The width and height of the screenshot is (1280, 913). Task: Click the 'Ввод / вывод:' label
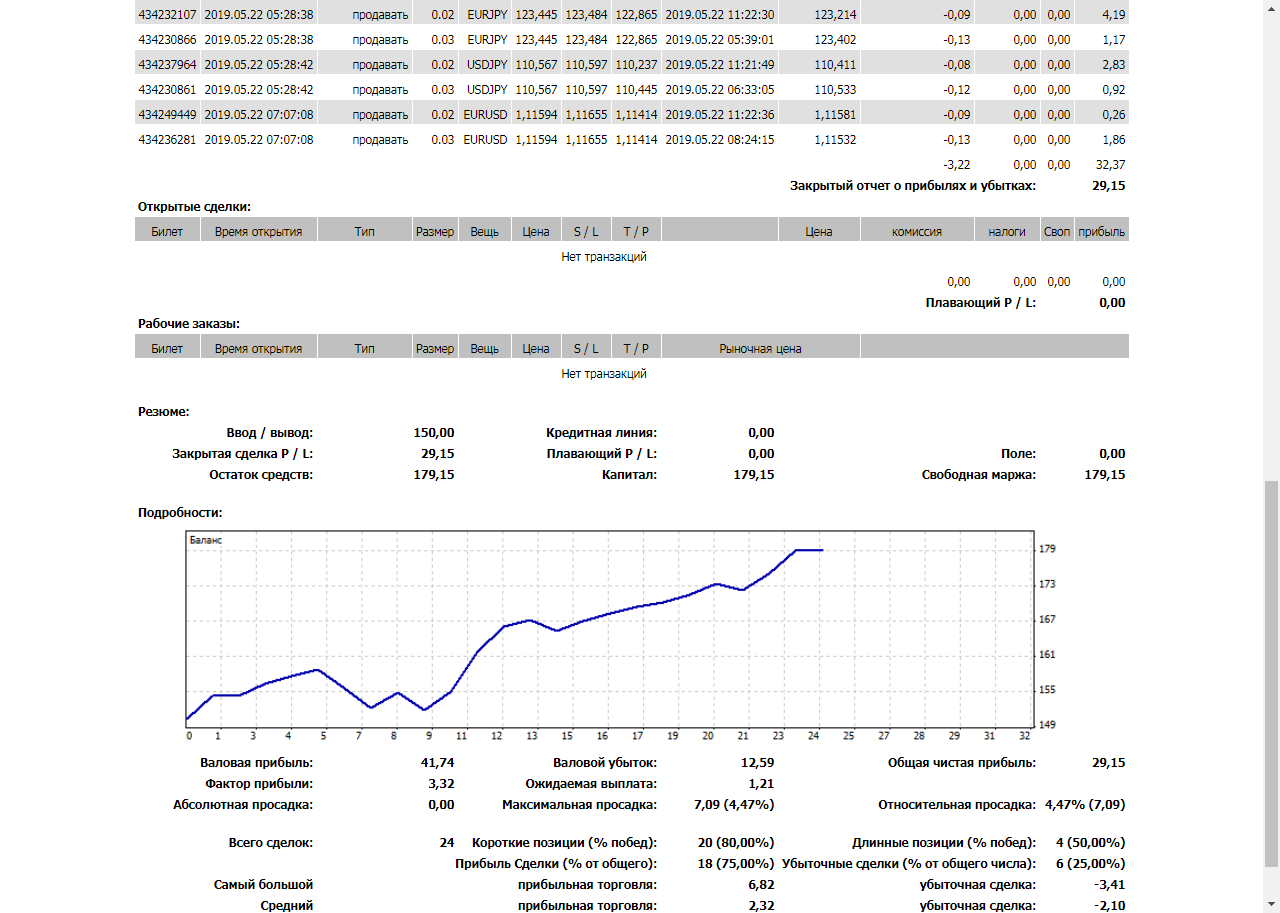pyautogui.click(x=270, y=433)
